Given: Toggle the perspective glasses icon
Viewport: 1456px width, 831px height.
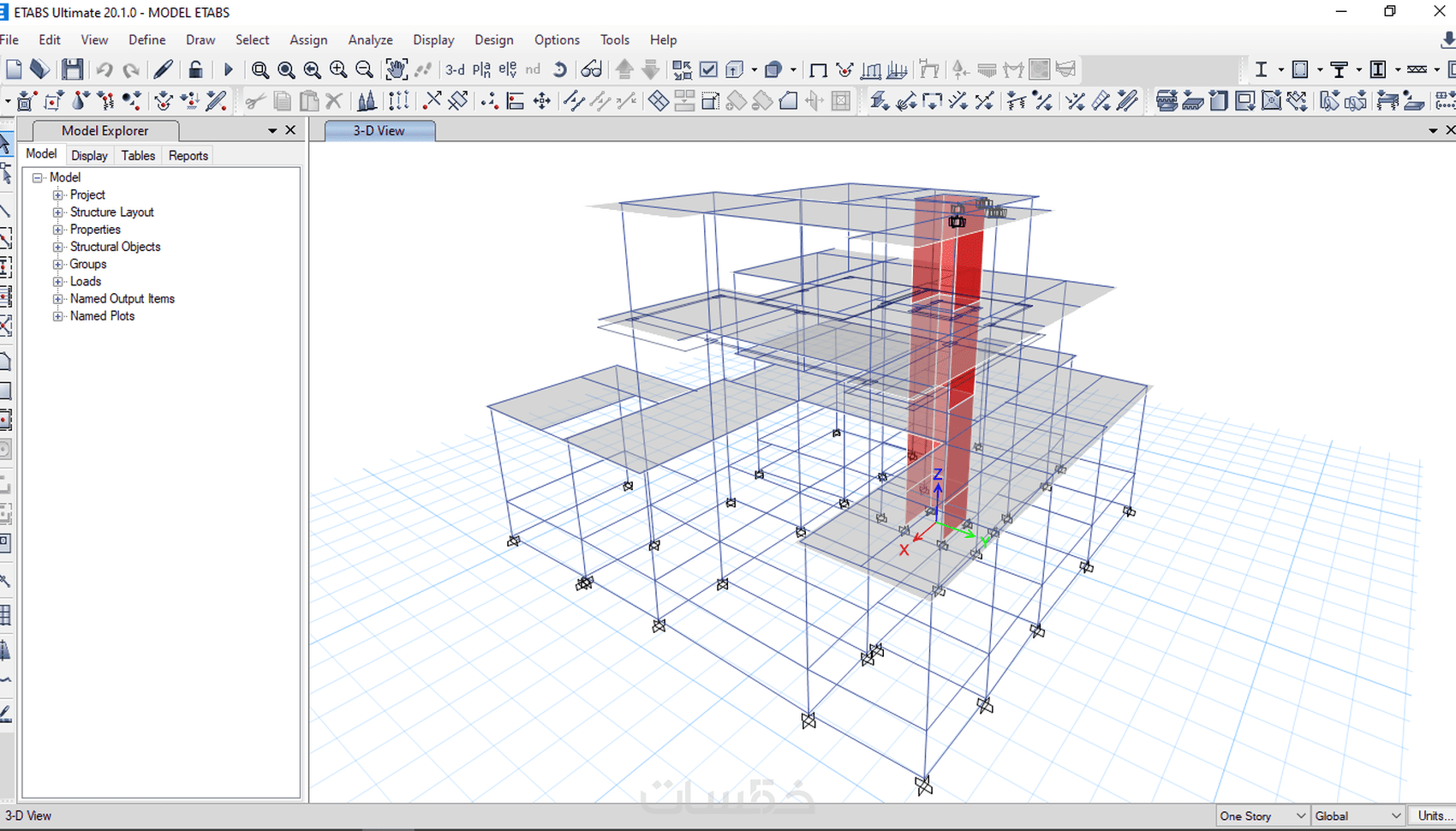Looking at the screenshot, I should pyautogui.click(x=591, y=69).
